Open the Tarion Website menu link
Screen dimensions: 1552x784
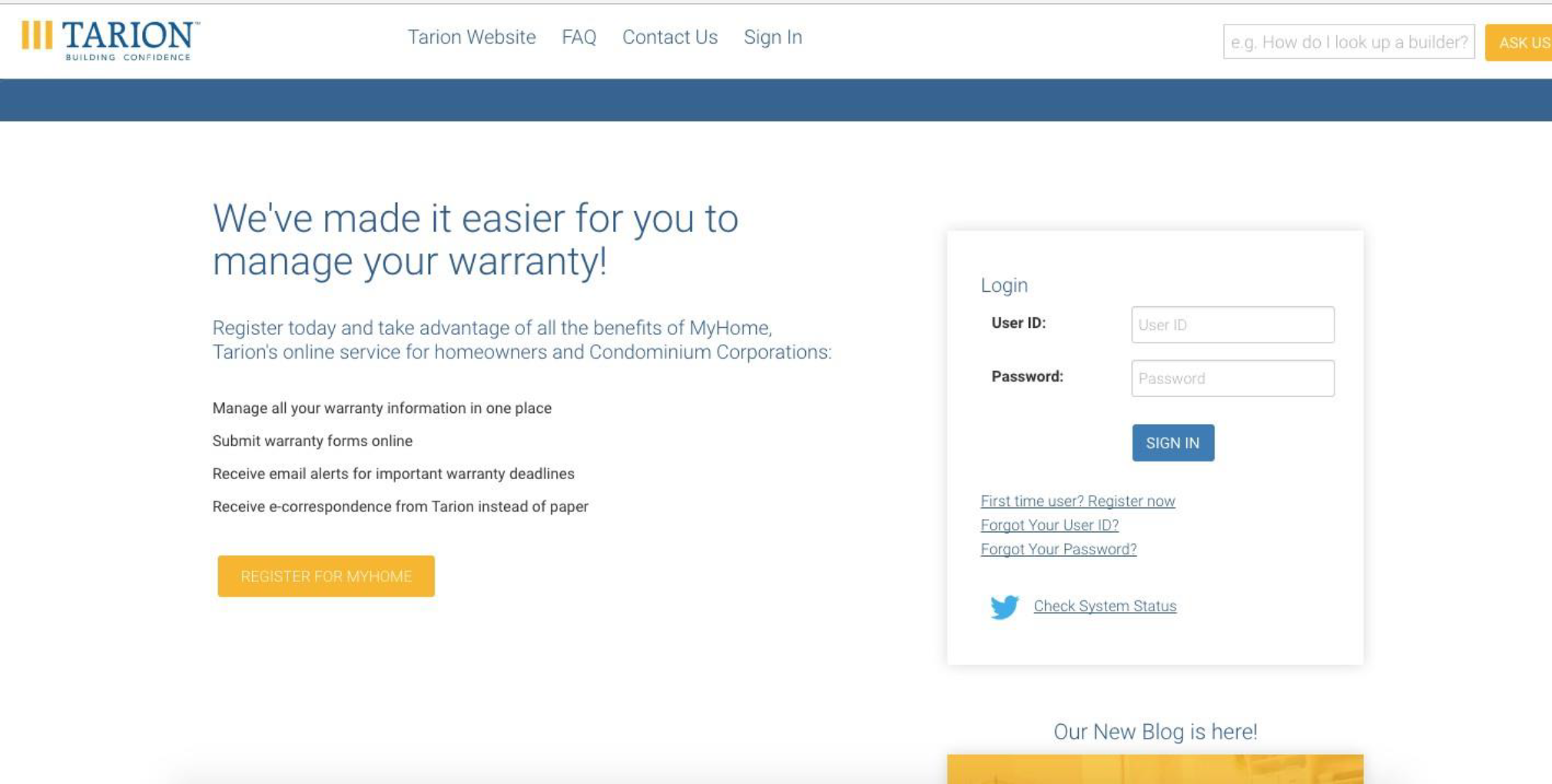click(x=471, y=37)
